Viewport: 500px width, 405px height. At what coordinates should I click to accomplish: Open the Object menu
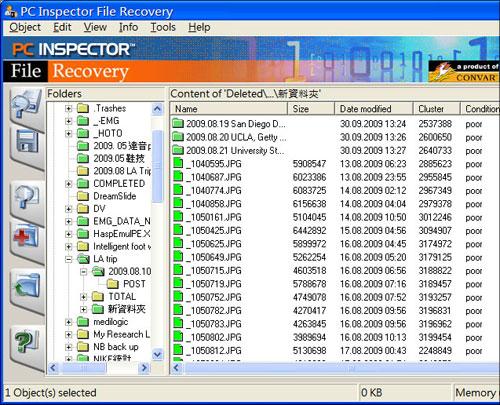pyautogui.click(x=25, y=27)
